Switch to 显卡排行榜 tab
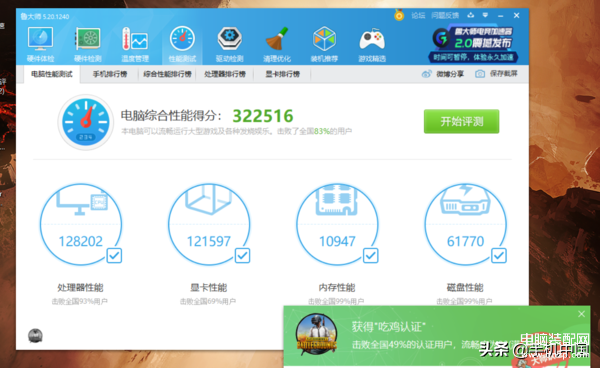Viewport: 600px width, 368px height. [283, 74]
